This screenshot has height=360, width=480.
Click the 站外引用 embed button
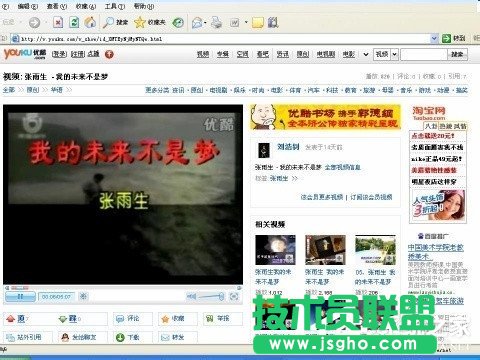point(28,337)
